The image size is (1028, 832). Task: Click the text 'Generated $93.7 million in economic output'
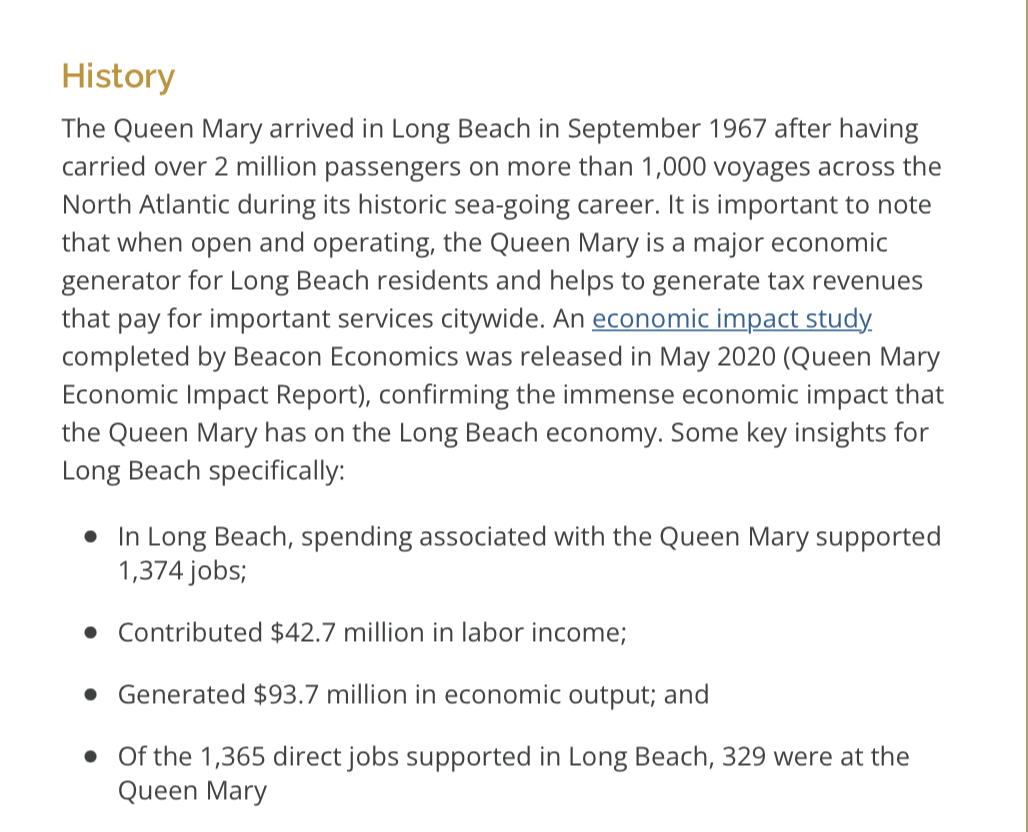pos(413,695)
